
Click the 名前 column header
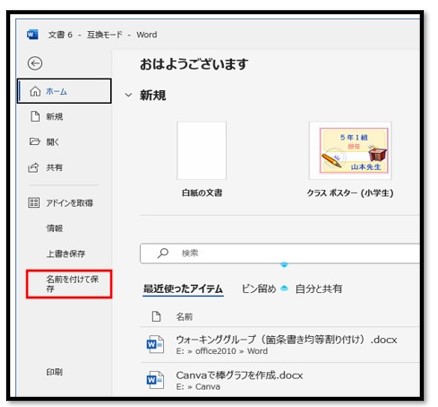(184, 317)
